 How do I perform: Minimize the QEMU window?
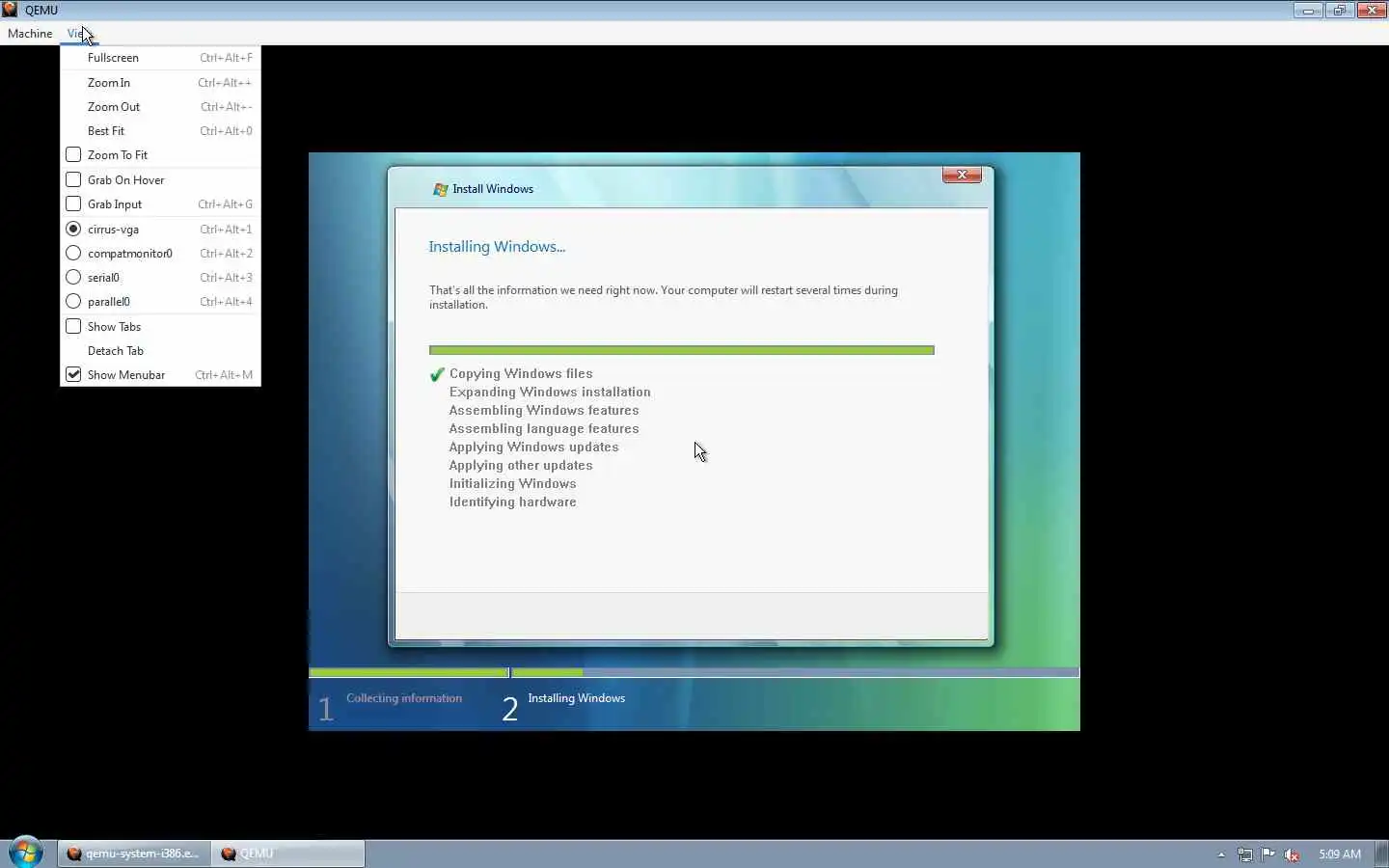click(1308, 11)
